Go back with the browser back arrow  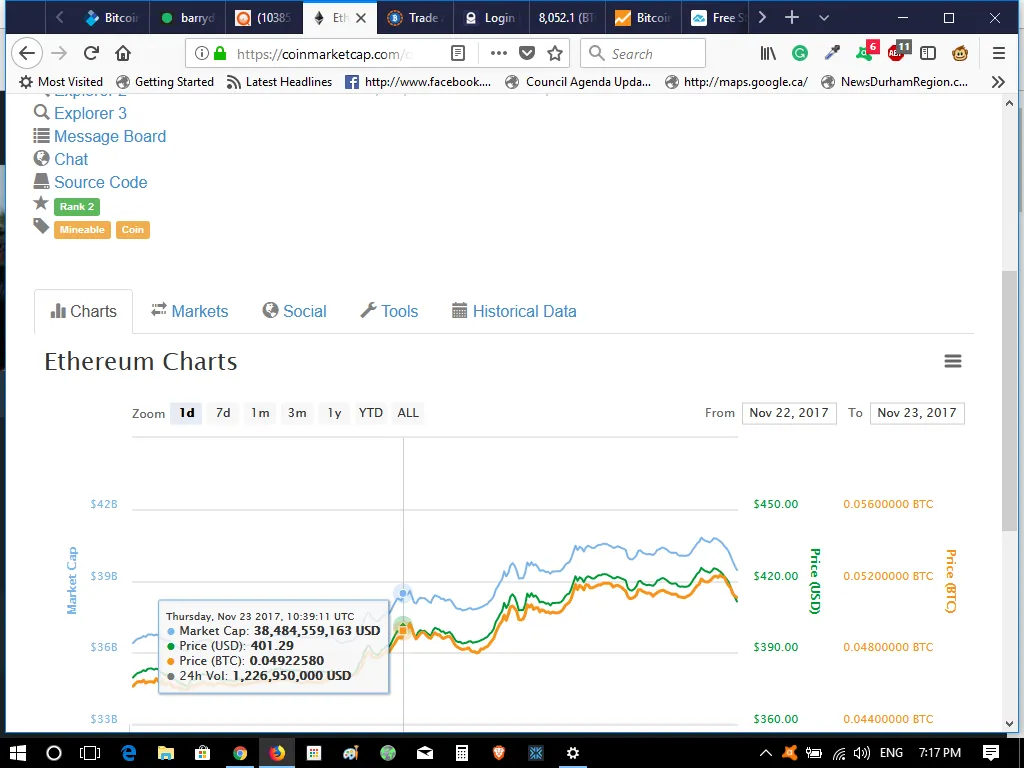pos(27,54)
